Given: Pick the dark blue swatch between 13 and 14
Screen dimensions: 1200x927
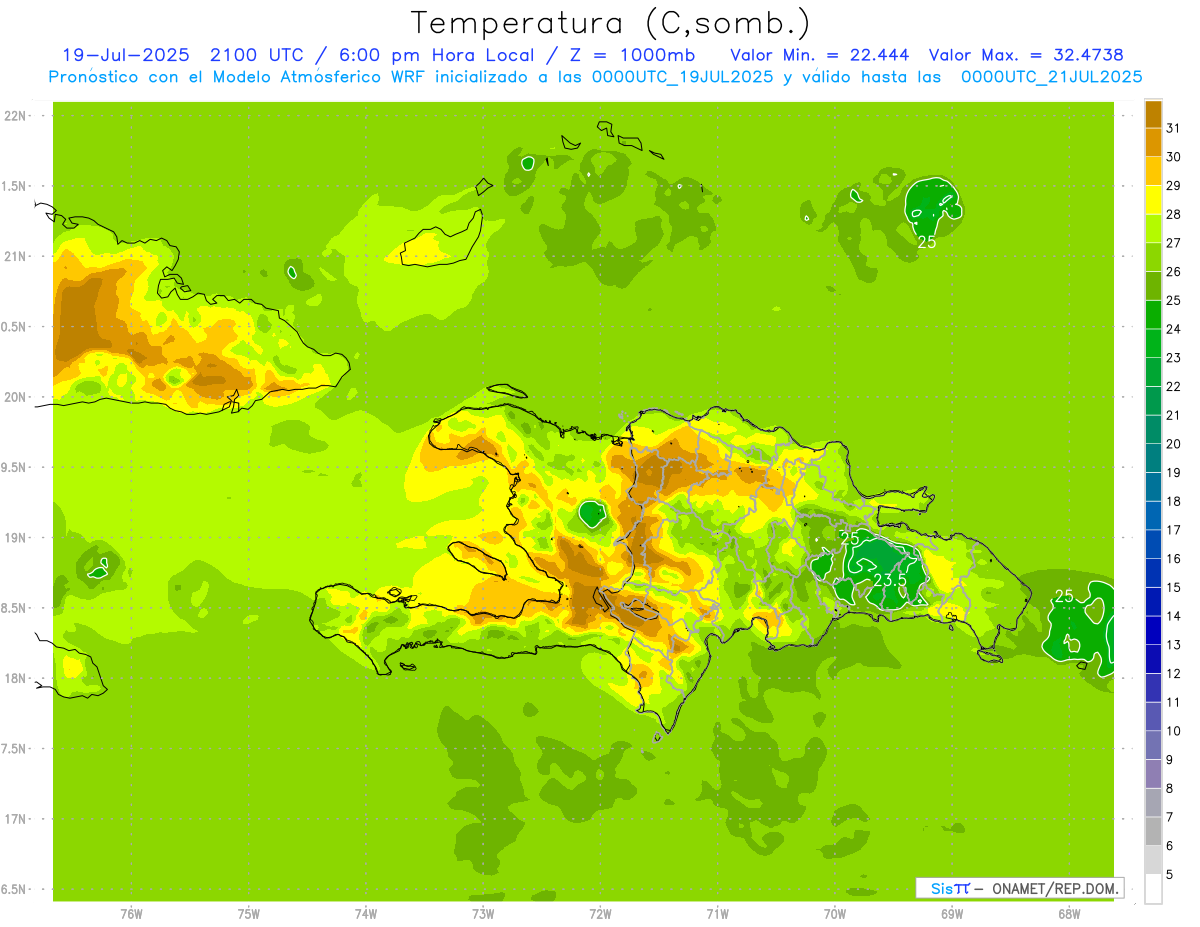Looking at the screenshot, I should click(1153, 630).
